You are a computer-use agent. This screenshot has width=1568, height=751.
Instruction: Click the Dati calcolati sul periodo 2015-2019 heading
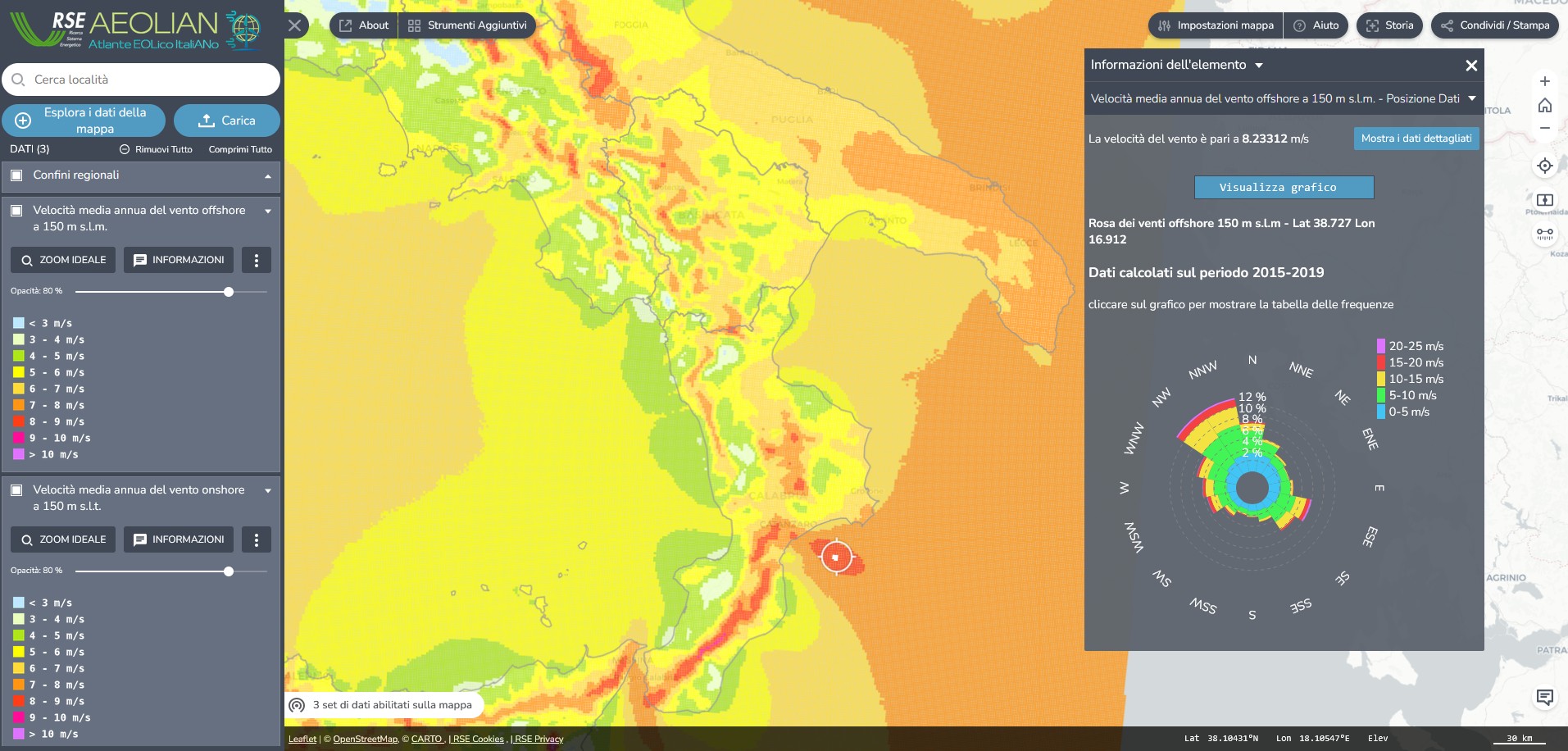1206,272
